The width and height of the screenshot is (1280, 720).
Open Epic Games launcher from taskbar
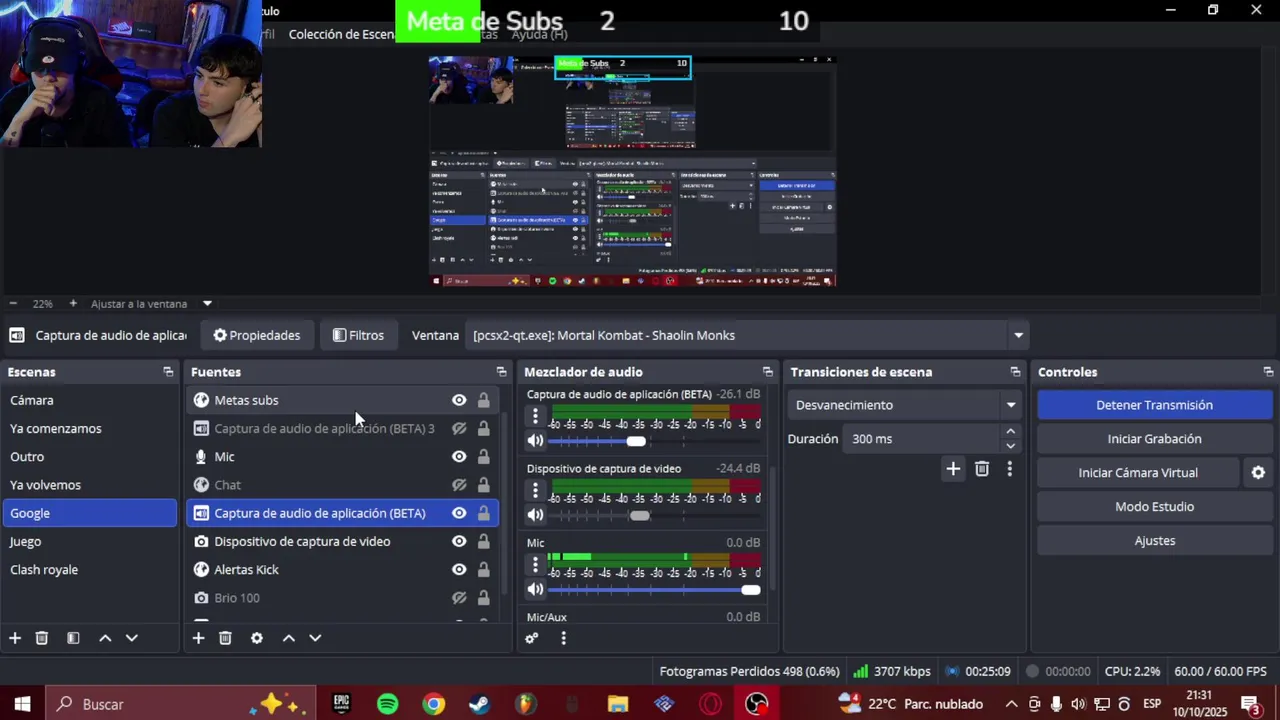(341, 704)
